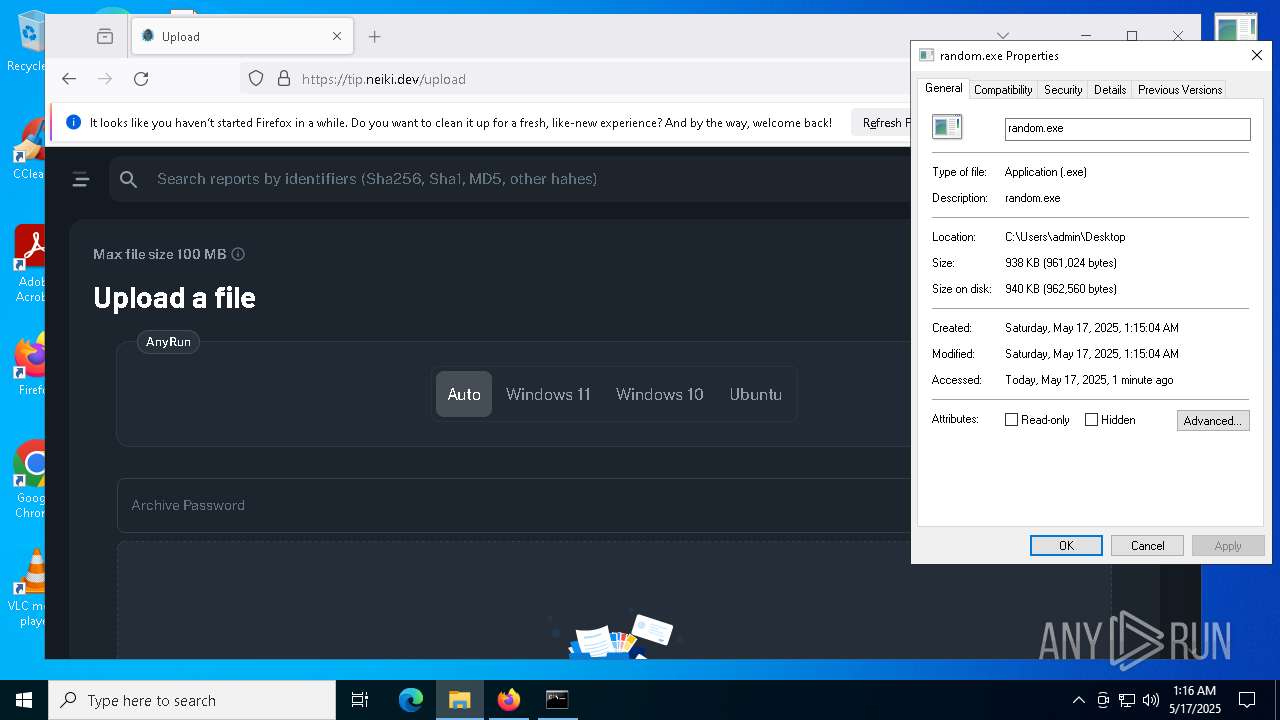Open the Google Chrome desktop shortcut

point(31,480)
